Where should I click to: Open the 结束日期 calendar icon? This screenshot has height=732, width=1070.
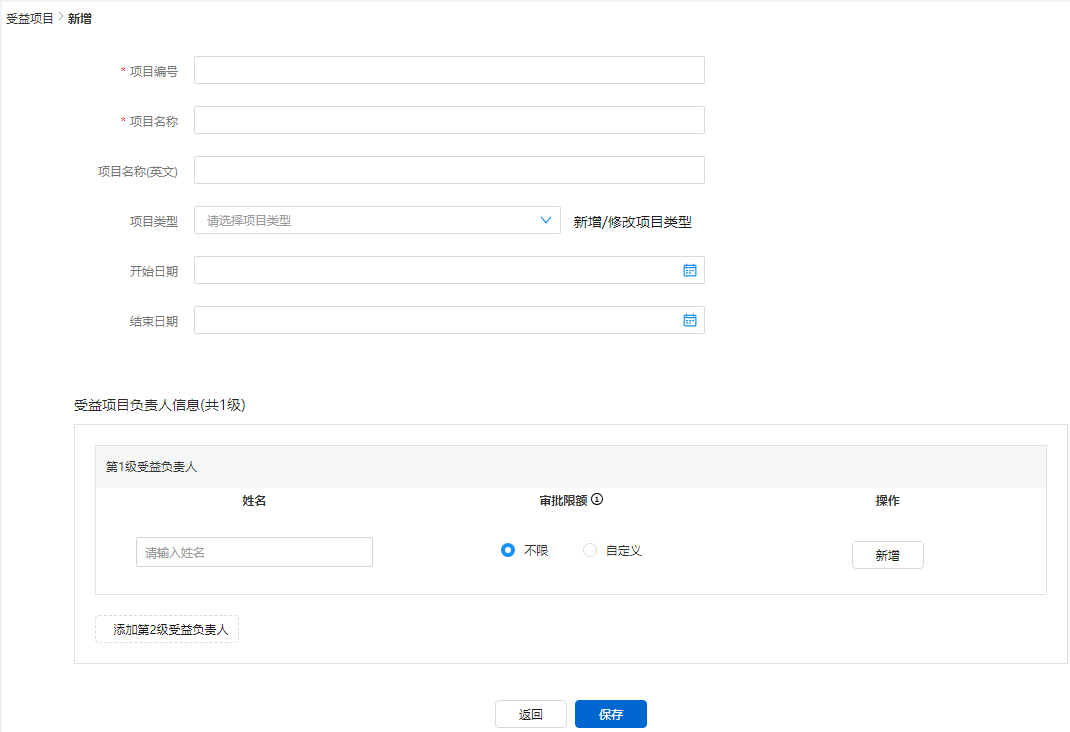pos(690,320)
